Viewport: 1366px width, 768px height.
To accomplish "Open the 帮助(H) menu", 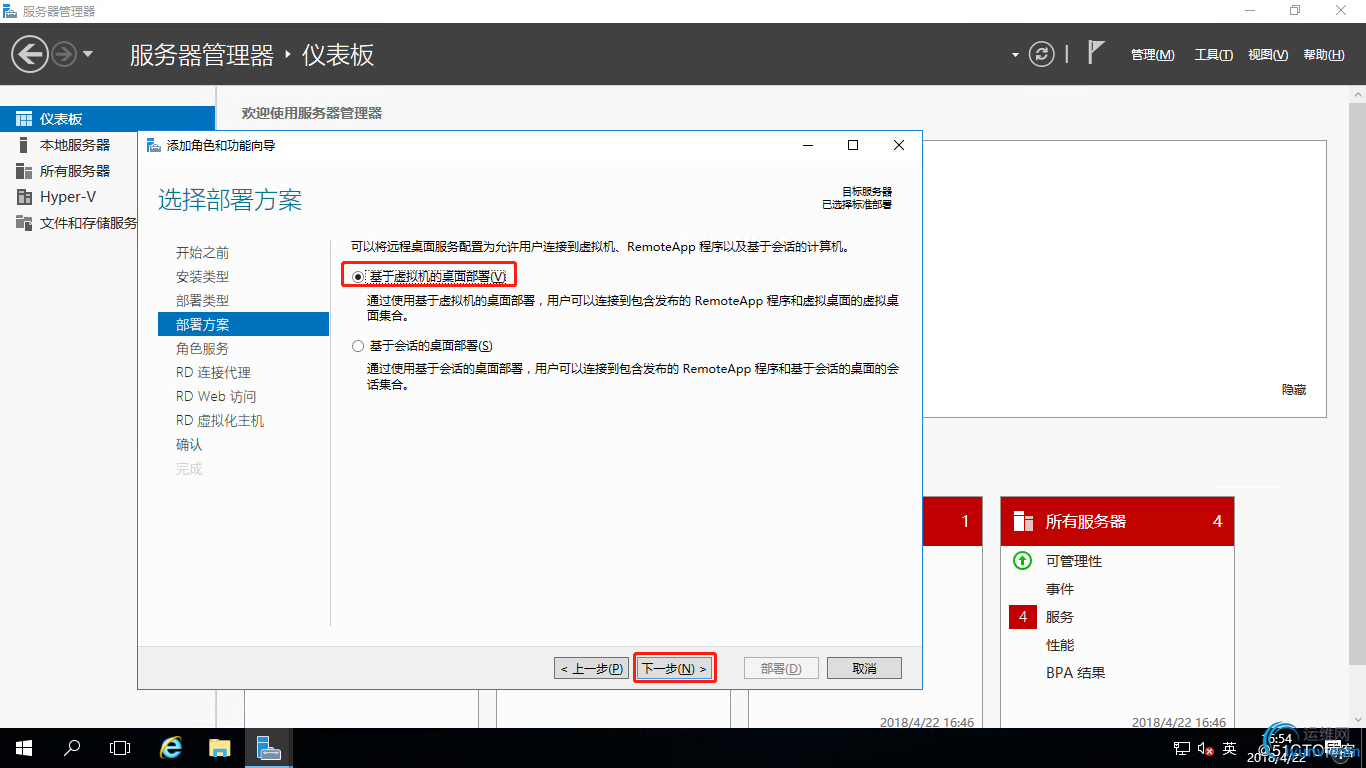I will point(1324,55).
